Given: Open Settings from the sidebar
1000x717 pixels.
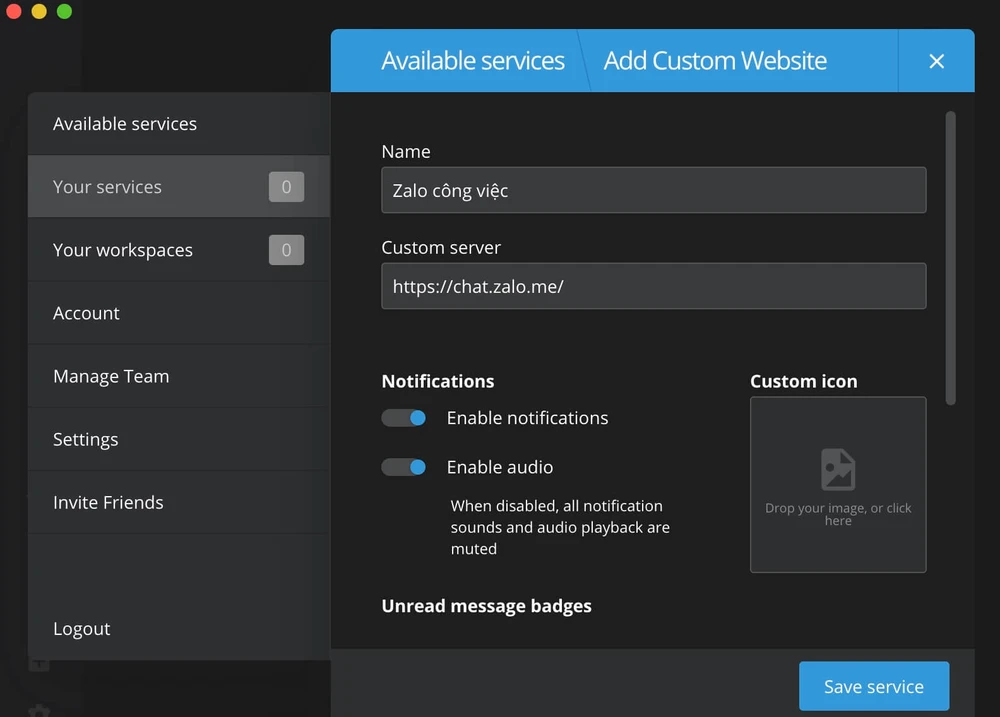Looking at the screenshot, I should click(x=85, y=439).
